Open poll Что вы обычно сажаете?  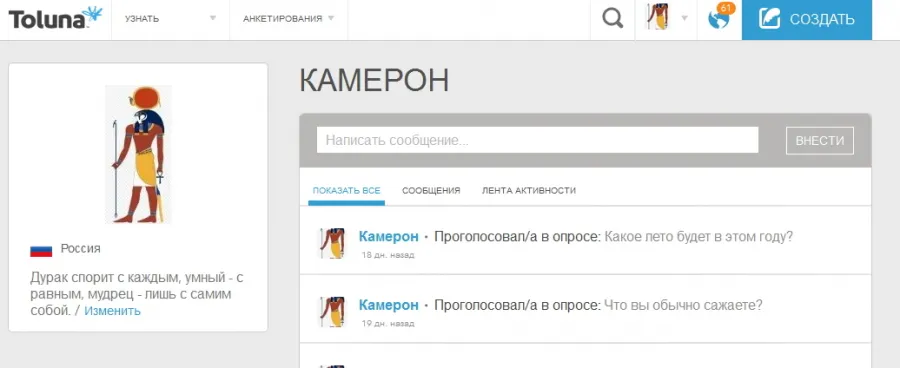point(684,305)
